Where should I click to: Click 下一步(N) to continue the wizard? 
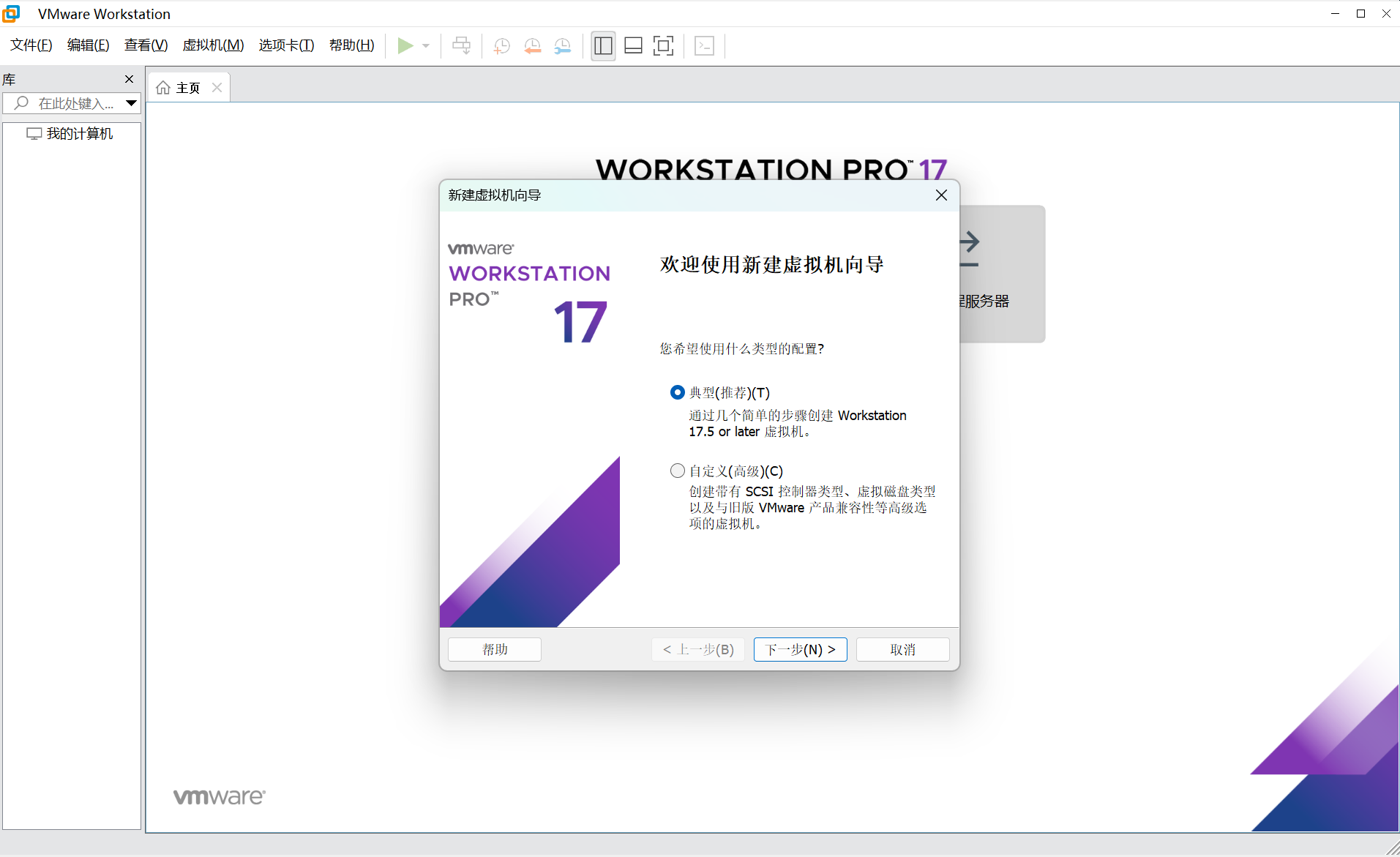pyautogui.click(x=801, y=649)
